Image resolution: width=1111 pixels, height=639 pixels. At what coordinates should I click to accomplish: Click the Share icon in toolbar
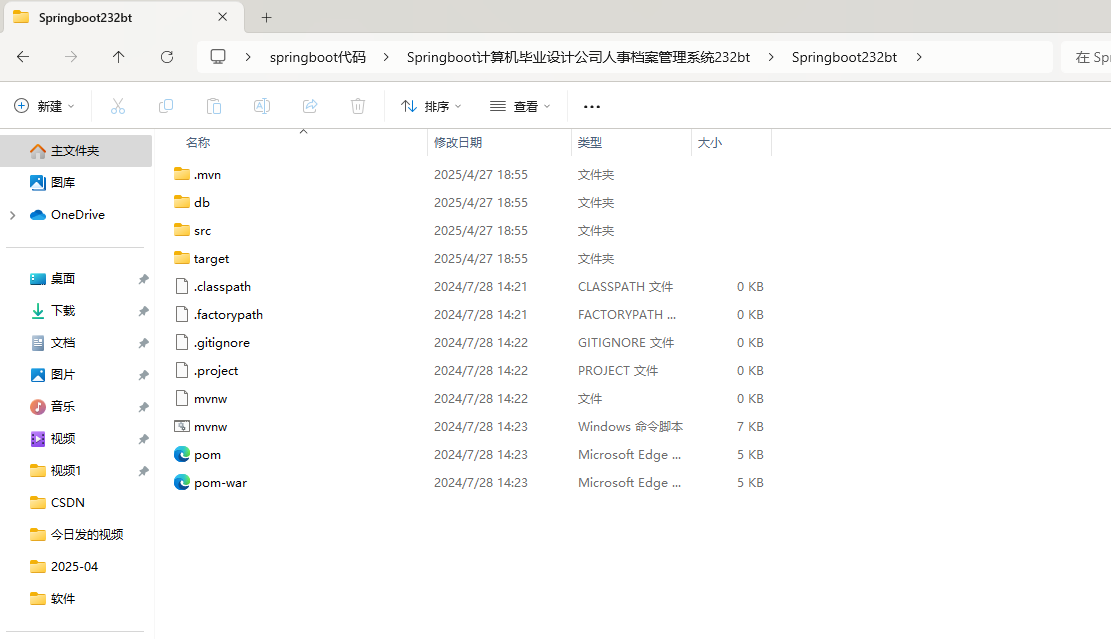point(310,106)
